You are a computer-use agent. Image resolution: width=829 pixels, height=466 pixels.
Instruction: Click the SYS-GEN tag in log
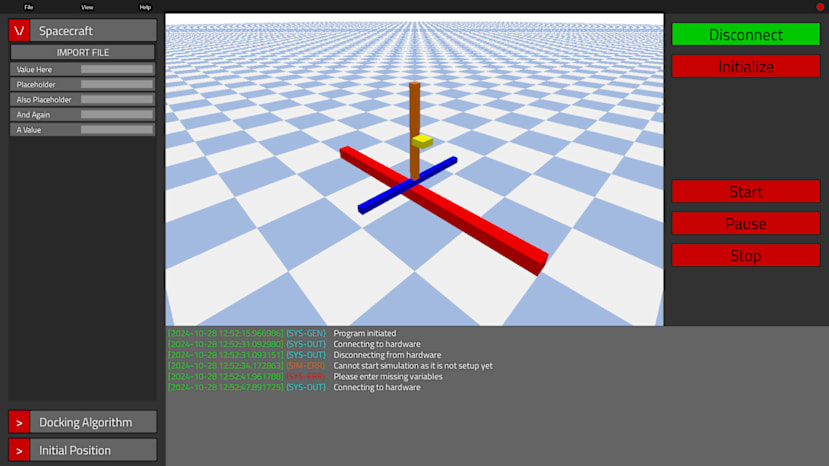click(x=306, y=333)
